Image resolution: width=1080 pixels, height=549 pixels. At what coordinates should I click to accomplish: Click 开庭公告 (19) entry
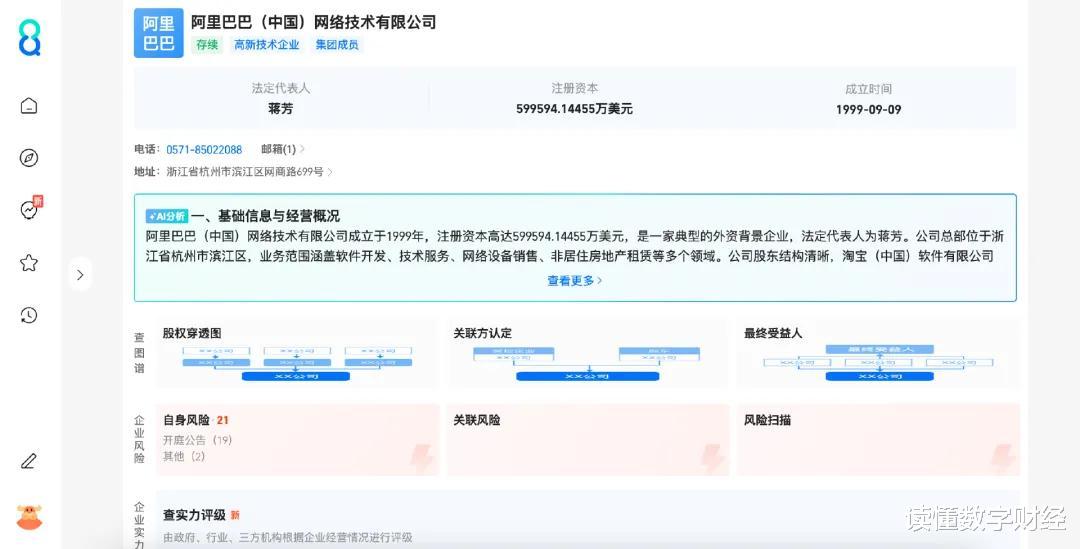pyautogui.click(x=198, y=440)
